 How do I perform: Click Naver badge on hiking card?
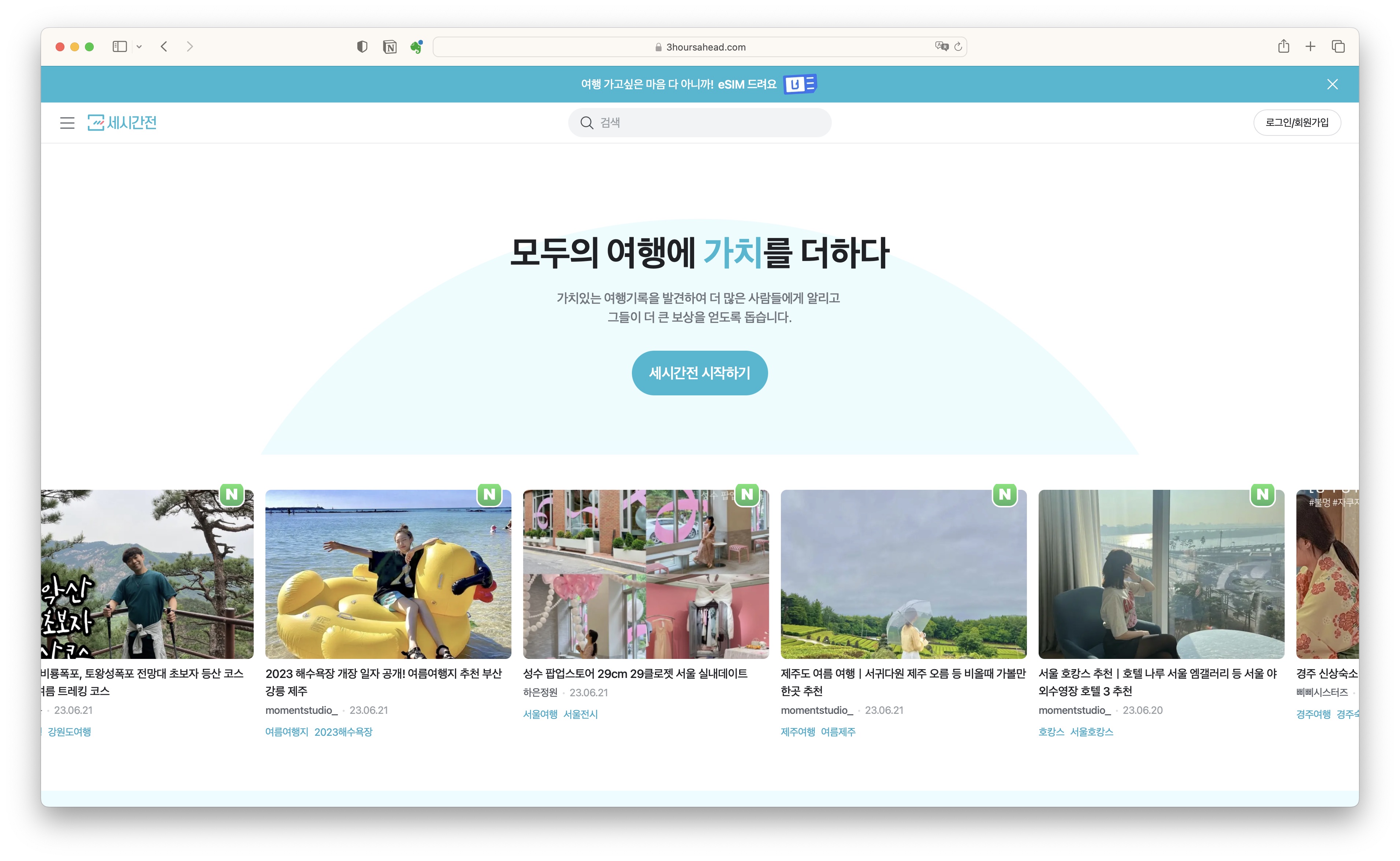[232, 494]
